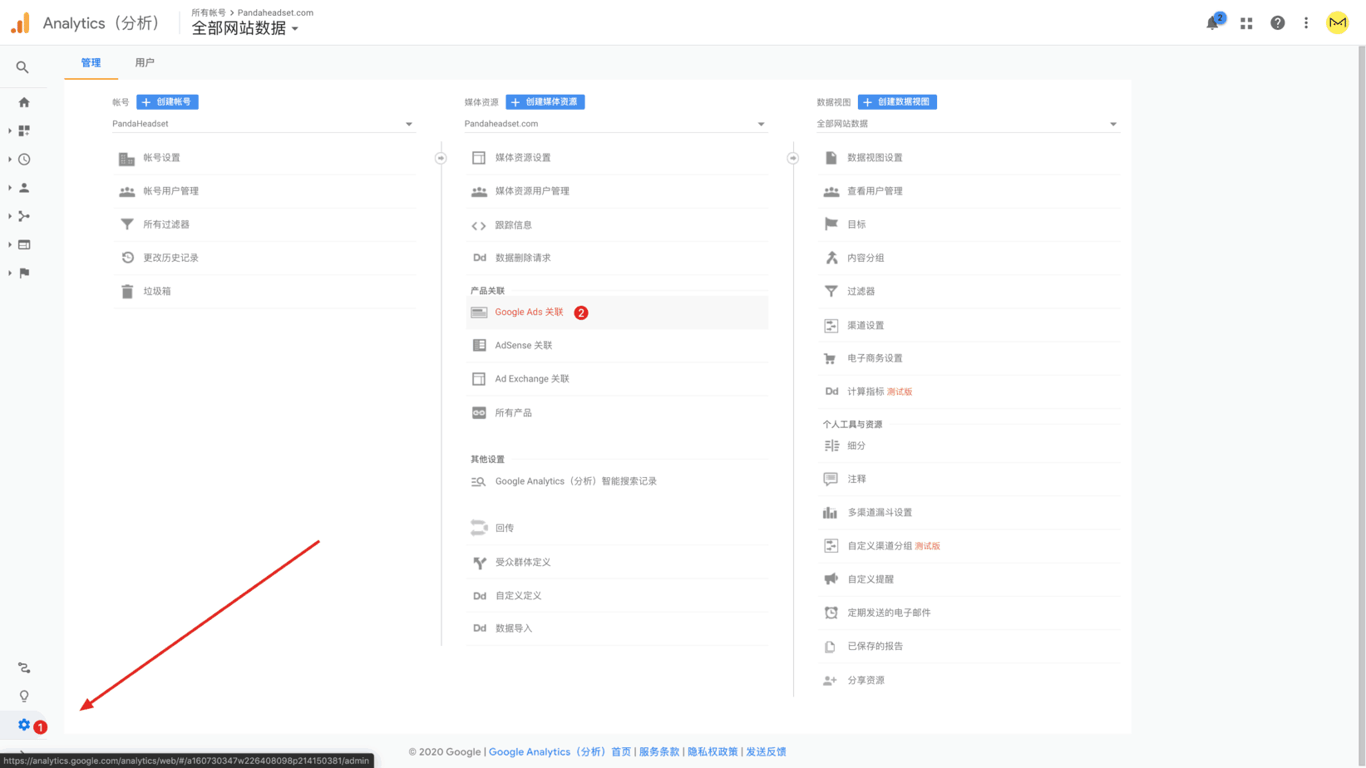Expand the PandaHeadset account dropdown
Image resolution: width=1366 pixels, height=768 pixels.
pyautogui.click(x=262, y=124)
